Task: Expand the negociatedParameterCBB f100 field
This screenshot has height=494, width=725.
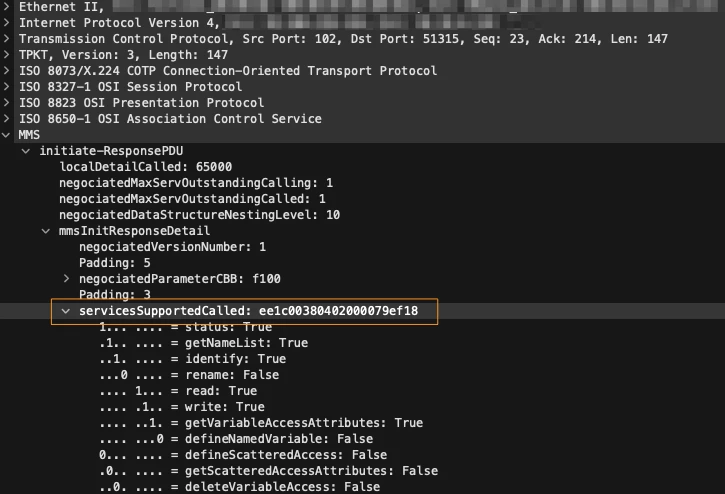Action: click(x=67, y=278)
